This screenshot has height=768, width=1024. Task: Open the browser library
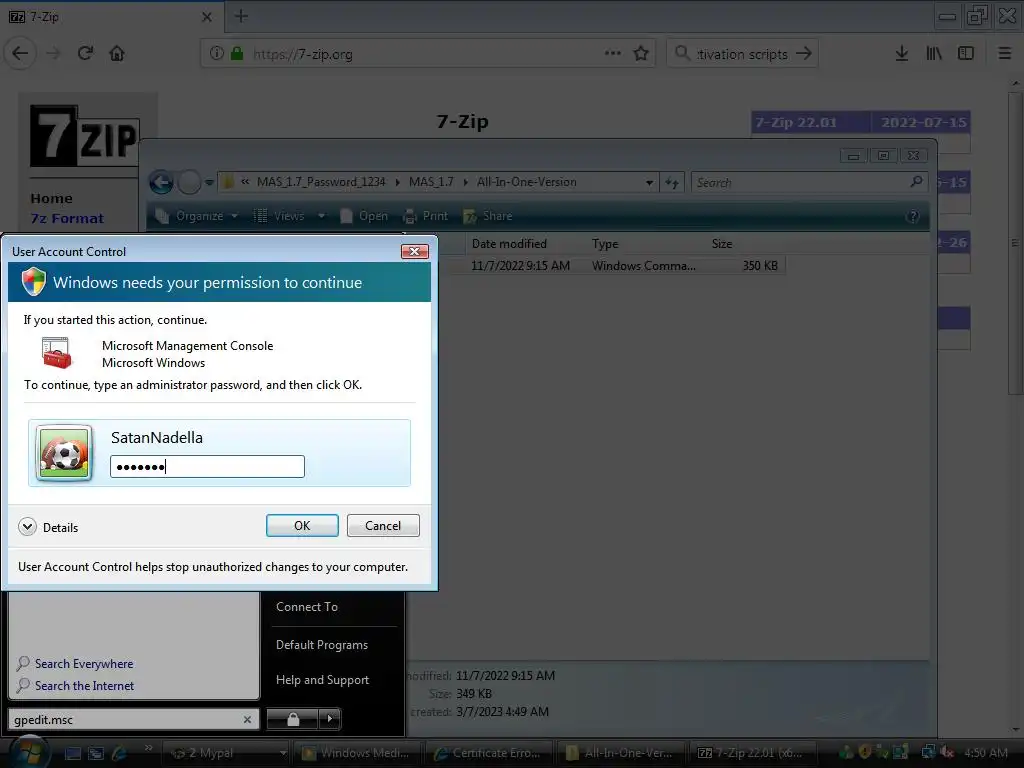click(x=934, y=54)
